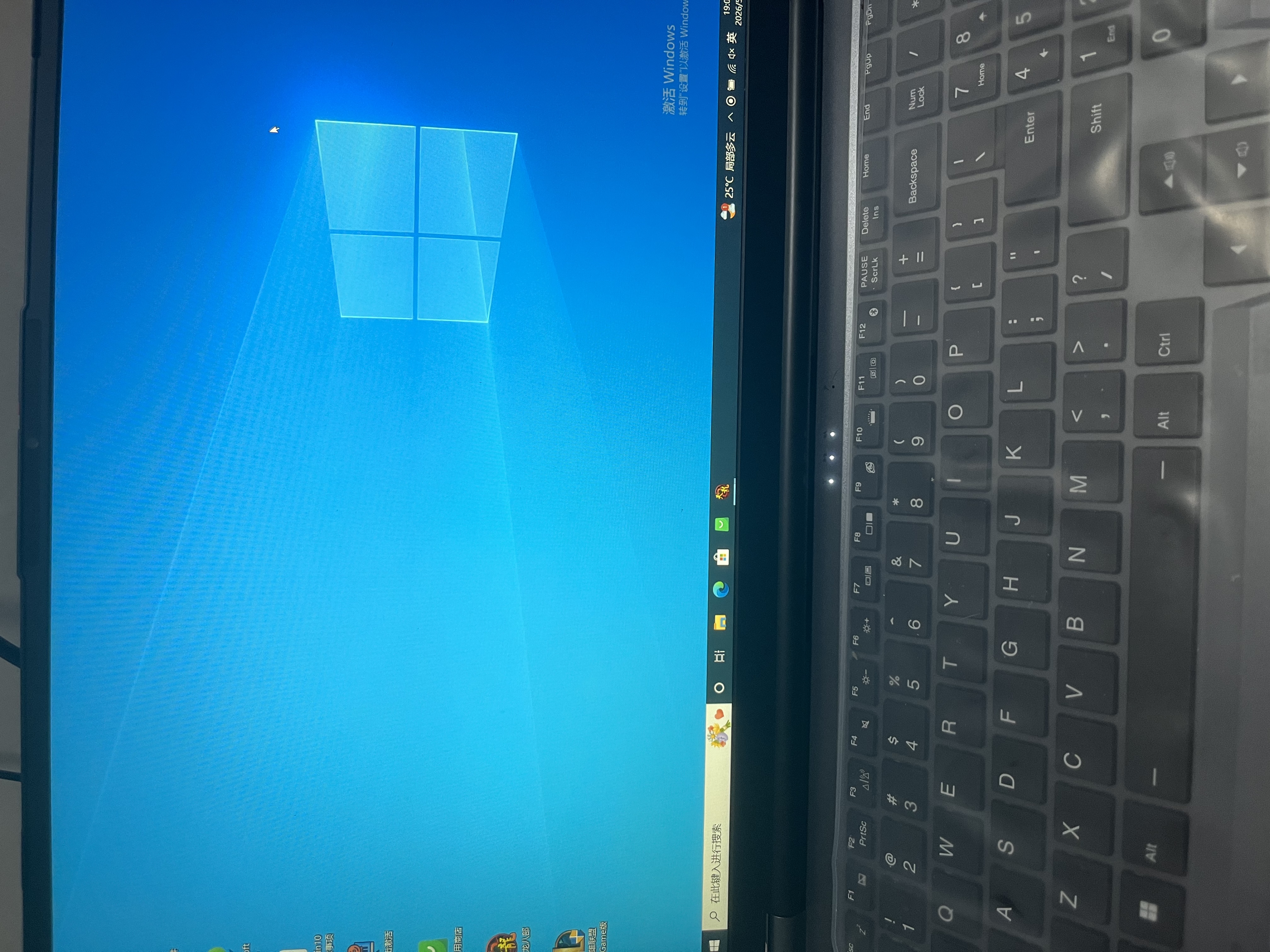Screen dimensions: 1270x952
Task: Open the clock and date flyout
Action: point(734,12)
